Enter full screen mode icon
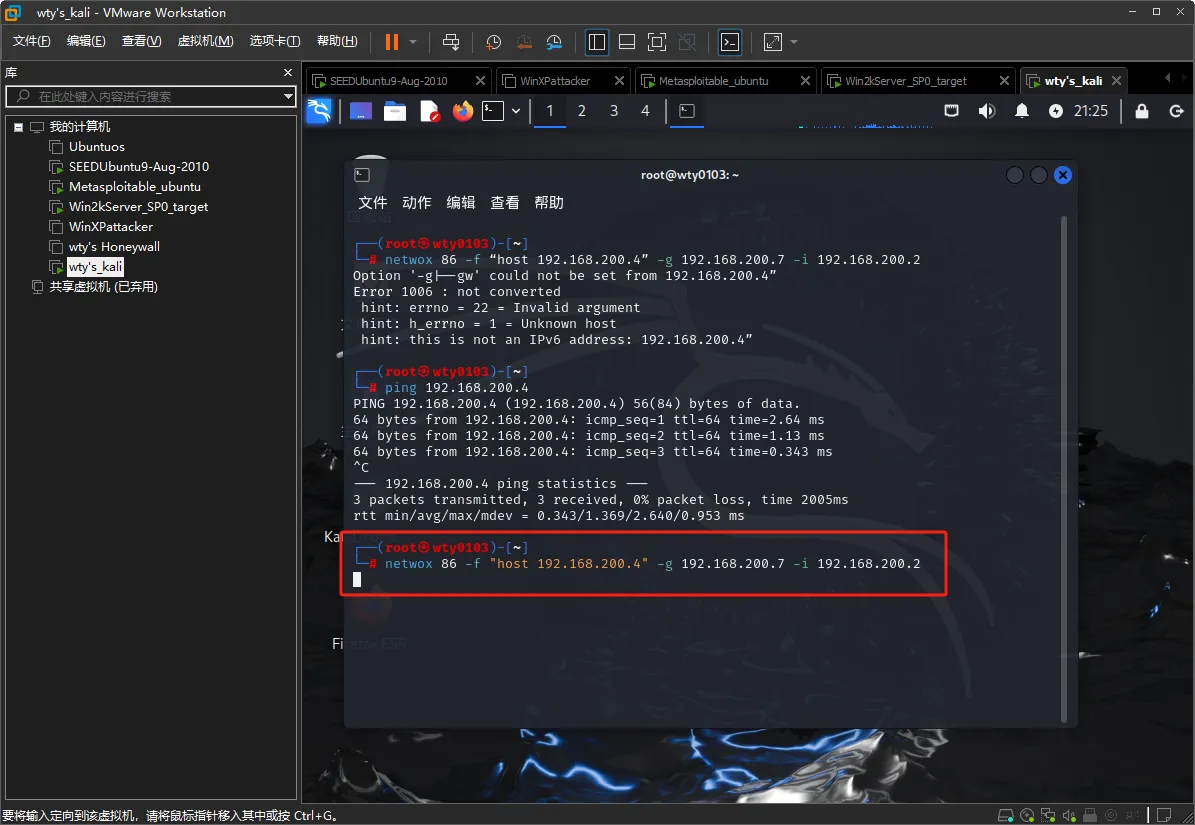The height and width of the screenshot is (825, 1195). (657, 42)
